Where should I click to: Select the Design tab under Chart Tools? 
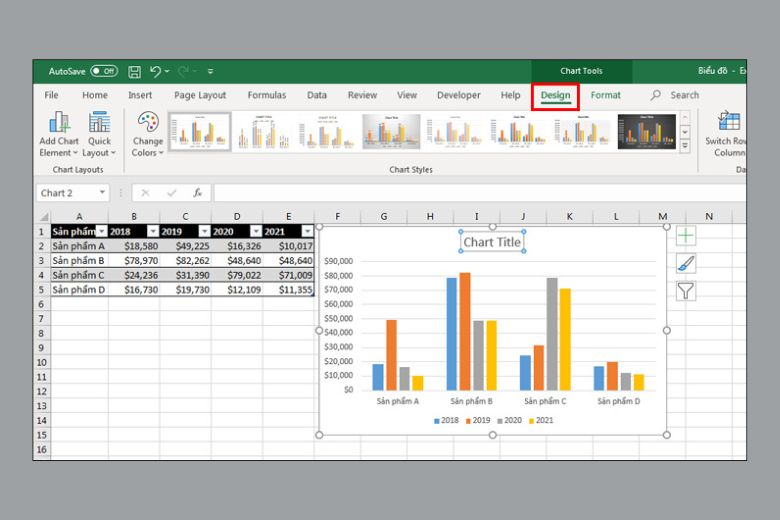click(x=555, y=96)
